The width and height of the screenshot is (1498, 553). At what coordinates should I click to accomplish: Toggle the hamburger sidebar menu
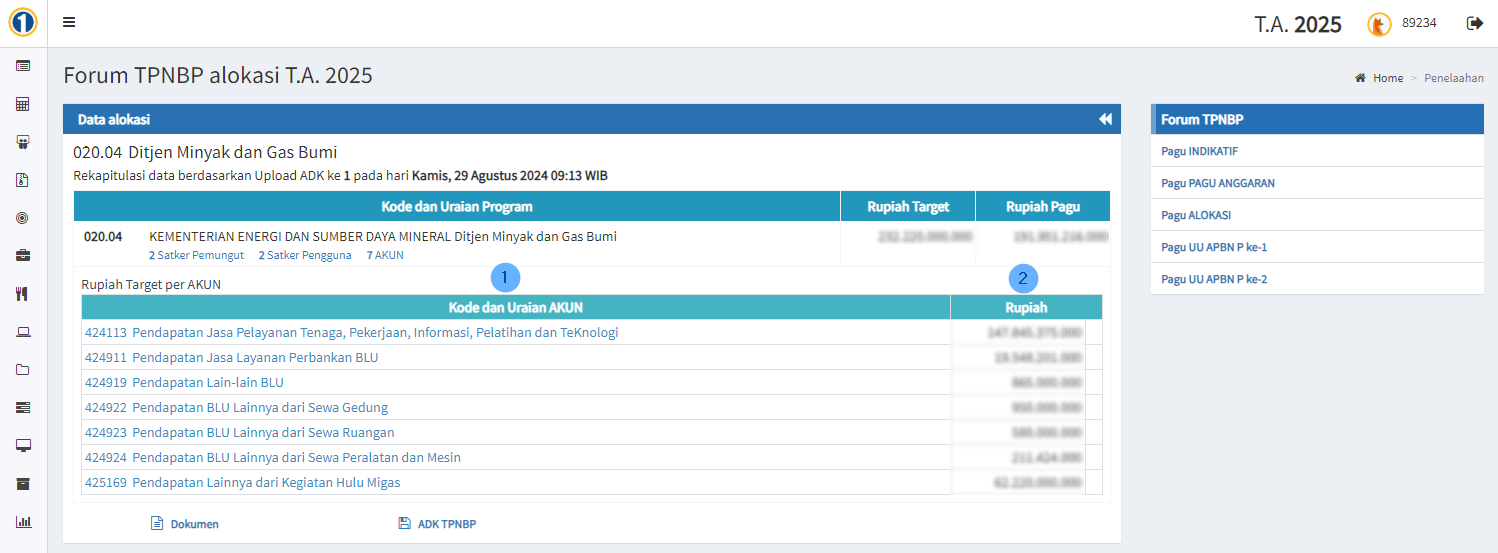pos(69,23)
